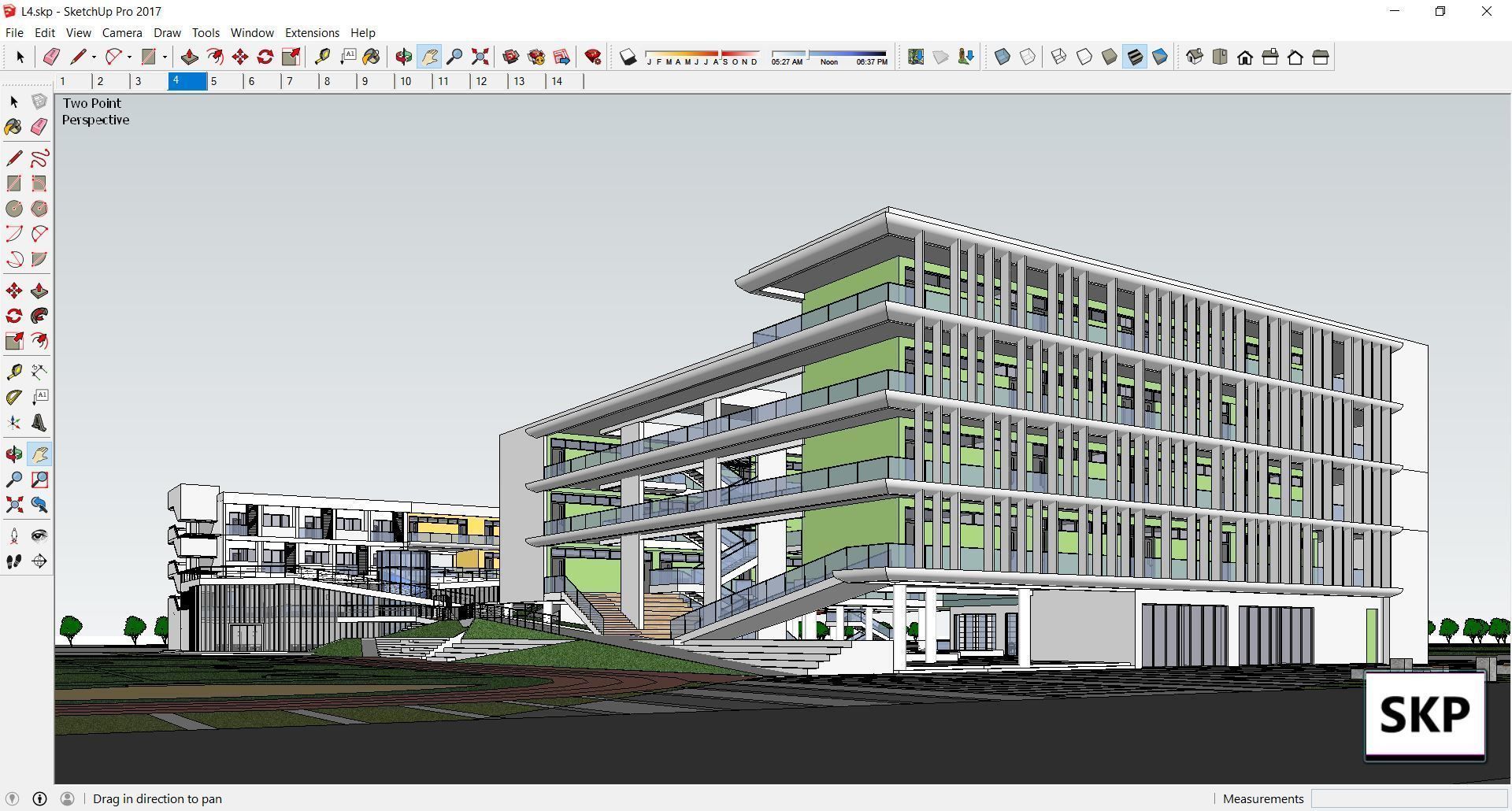This screenshot has height=811, width=1512.
Task: Switch to Monochrome face style
Action: tap(1160, 57)
